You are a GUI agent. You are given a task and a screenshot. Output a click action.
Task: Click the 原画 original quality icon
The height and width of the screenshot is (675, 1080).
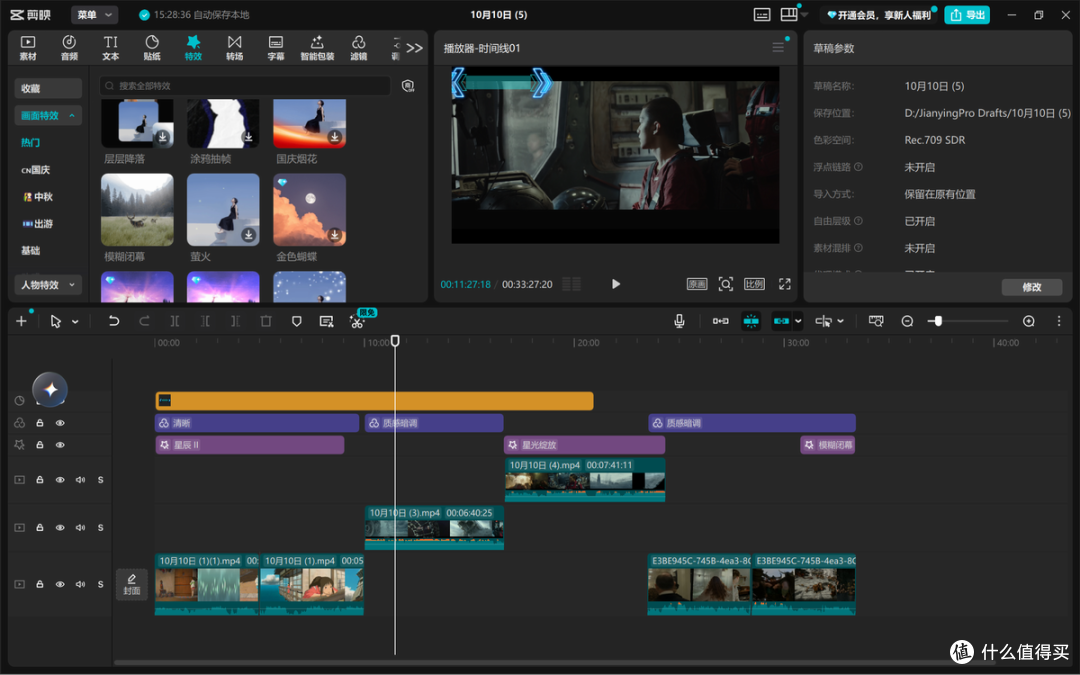(697, 284)
